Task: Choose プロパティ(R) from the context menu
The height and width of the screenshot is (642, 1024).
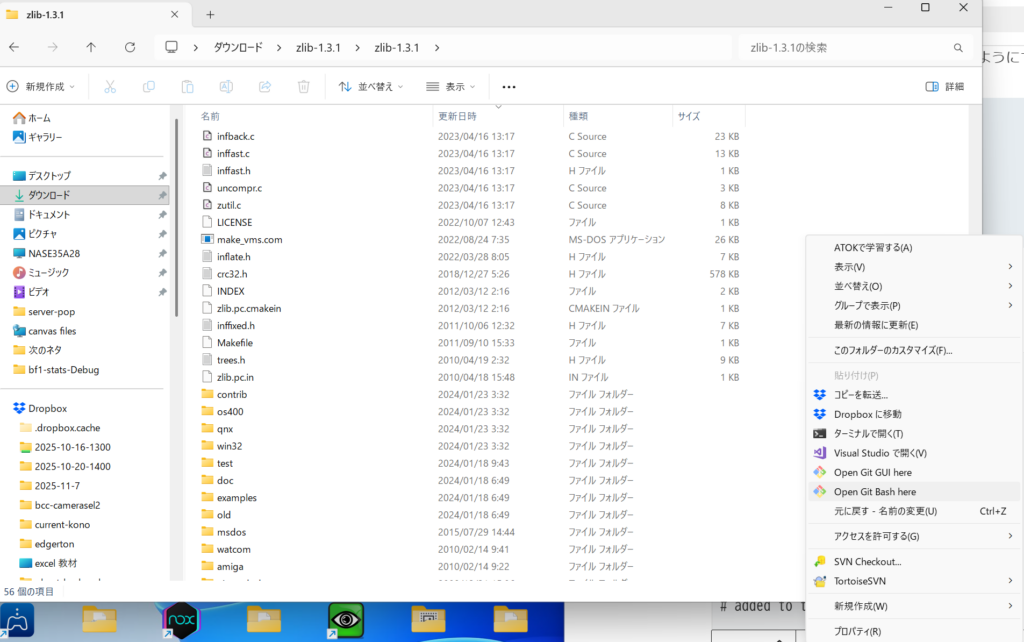Action: pyautogui.click(x=857, y=631)
